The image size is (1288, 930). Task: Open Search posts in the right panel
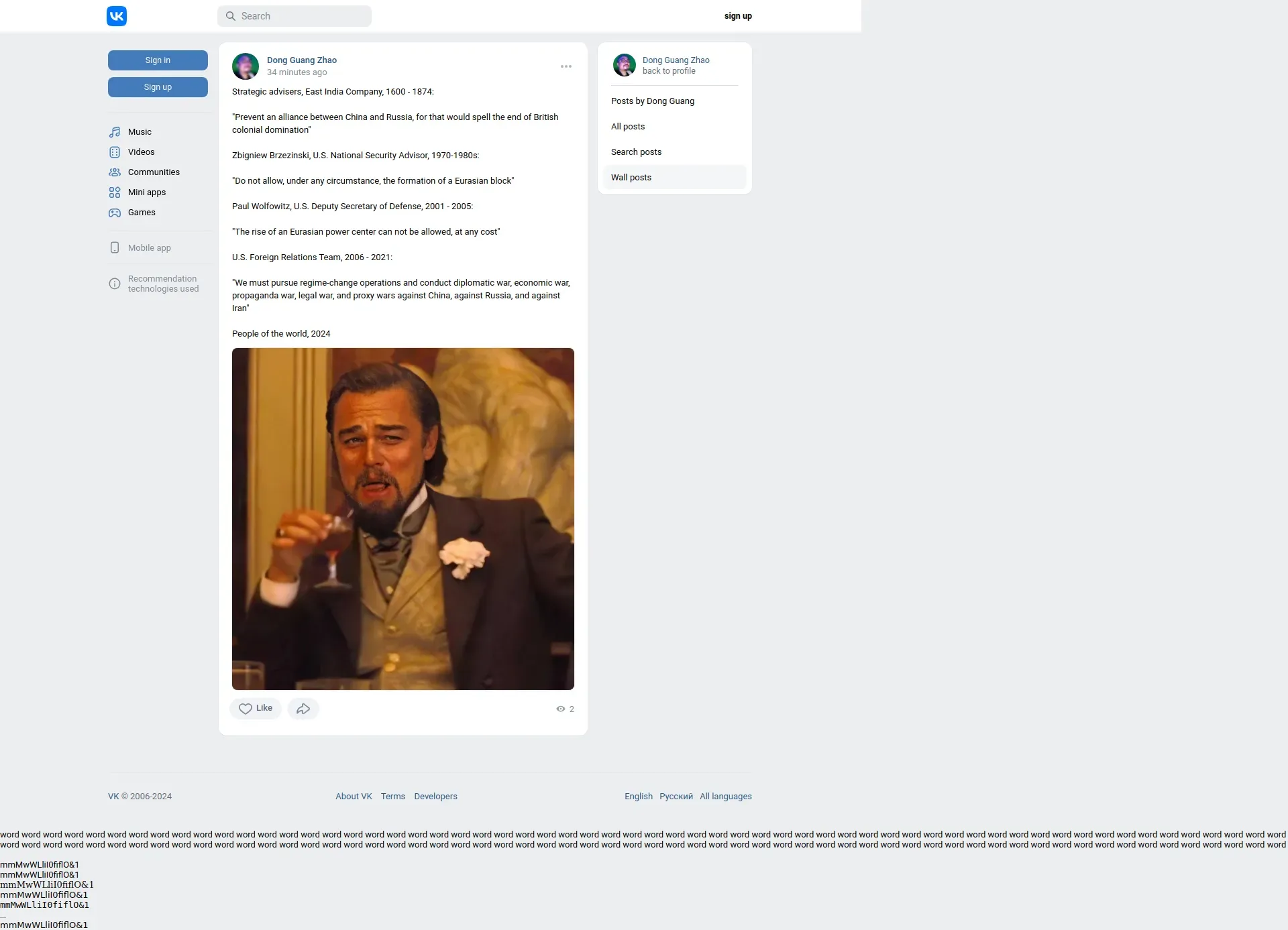pos(636,152)
